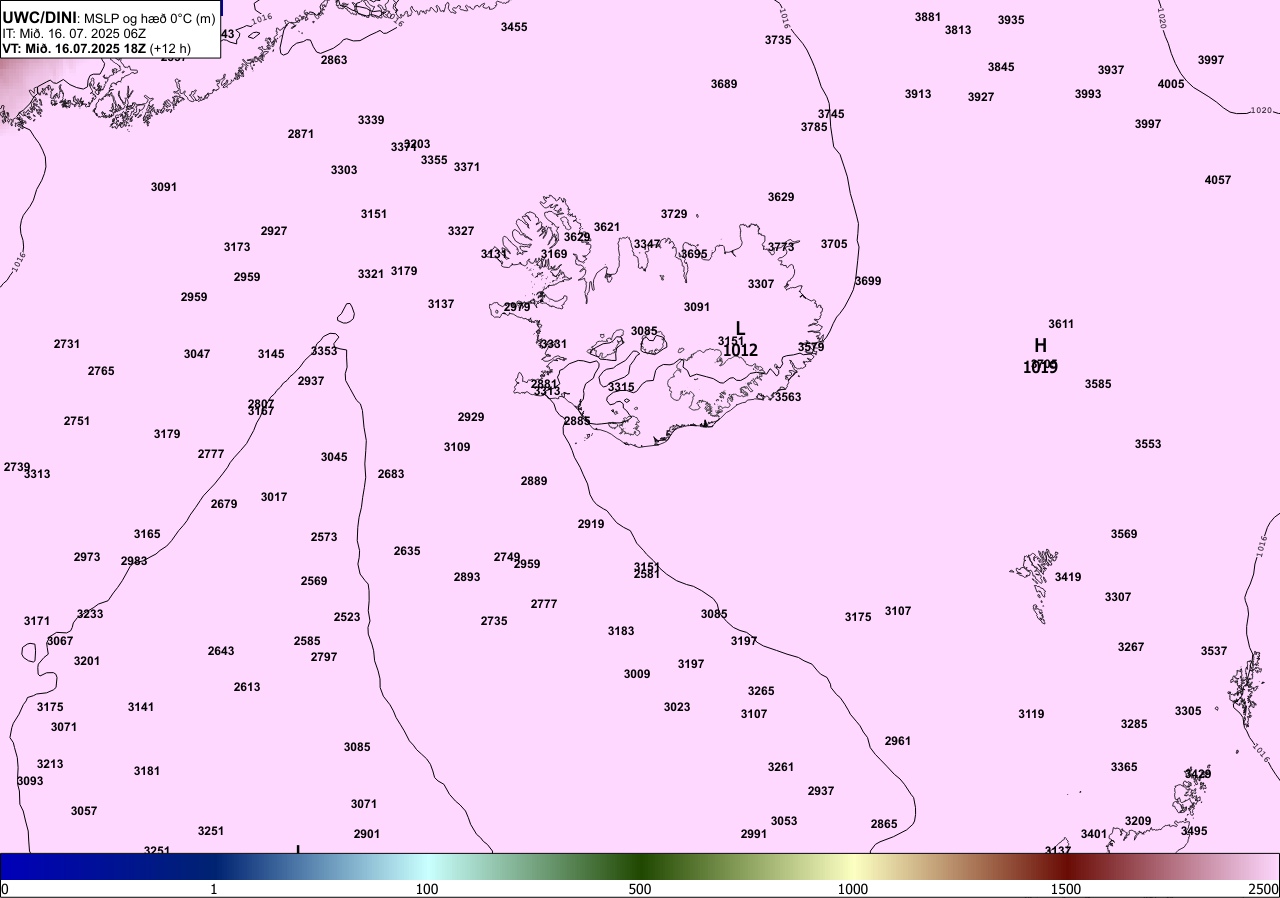Screen dimensions: 1280x898
Task: Click the H symbol east of Iceland
Action: (x=1040, y=345)
